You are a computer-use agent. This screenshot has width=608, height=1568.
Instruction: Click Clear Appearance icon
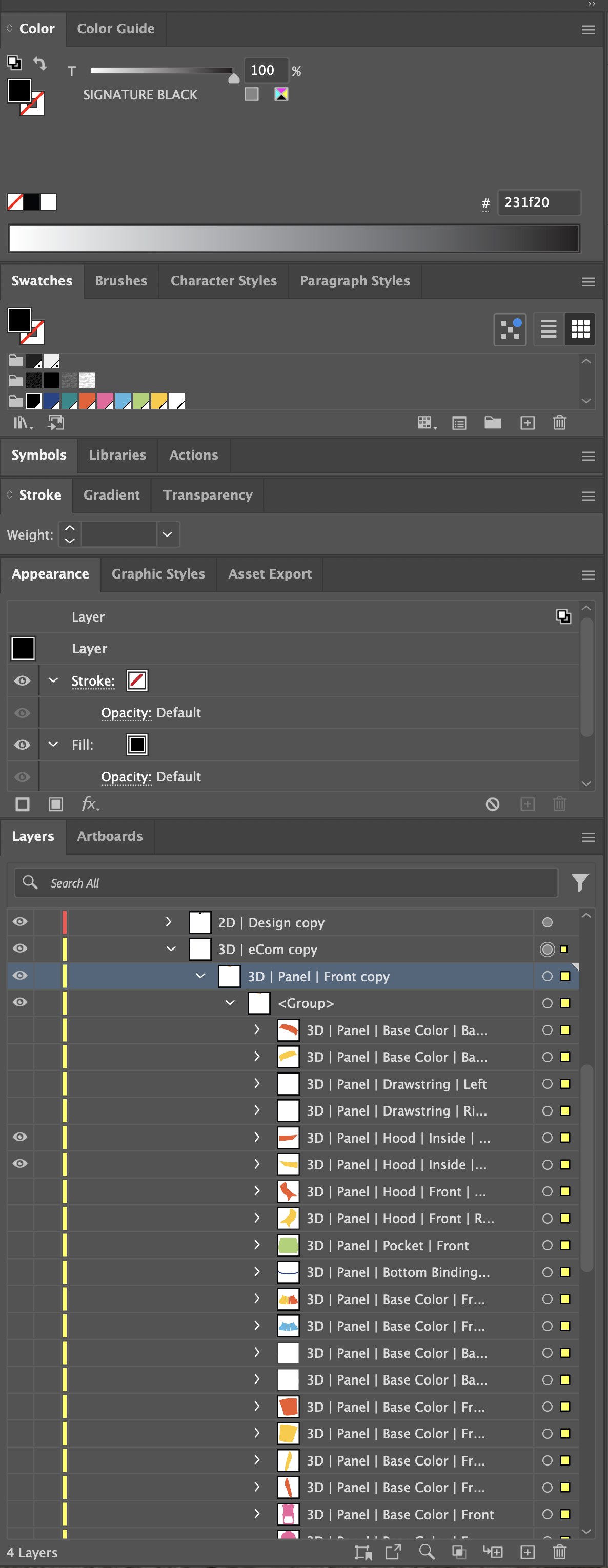coord(492,804)
